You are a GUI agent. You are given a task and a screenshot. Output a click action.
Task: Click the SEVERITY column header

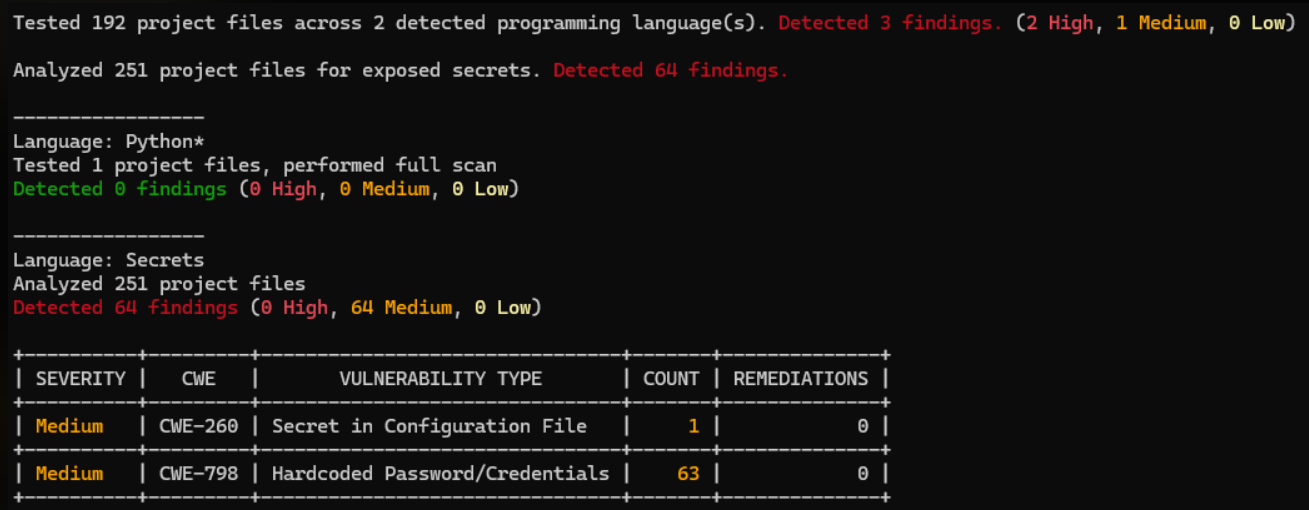point(81,379)
